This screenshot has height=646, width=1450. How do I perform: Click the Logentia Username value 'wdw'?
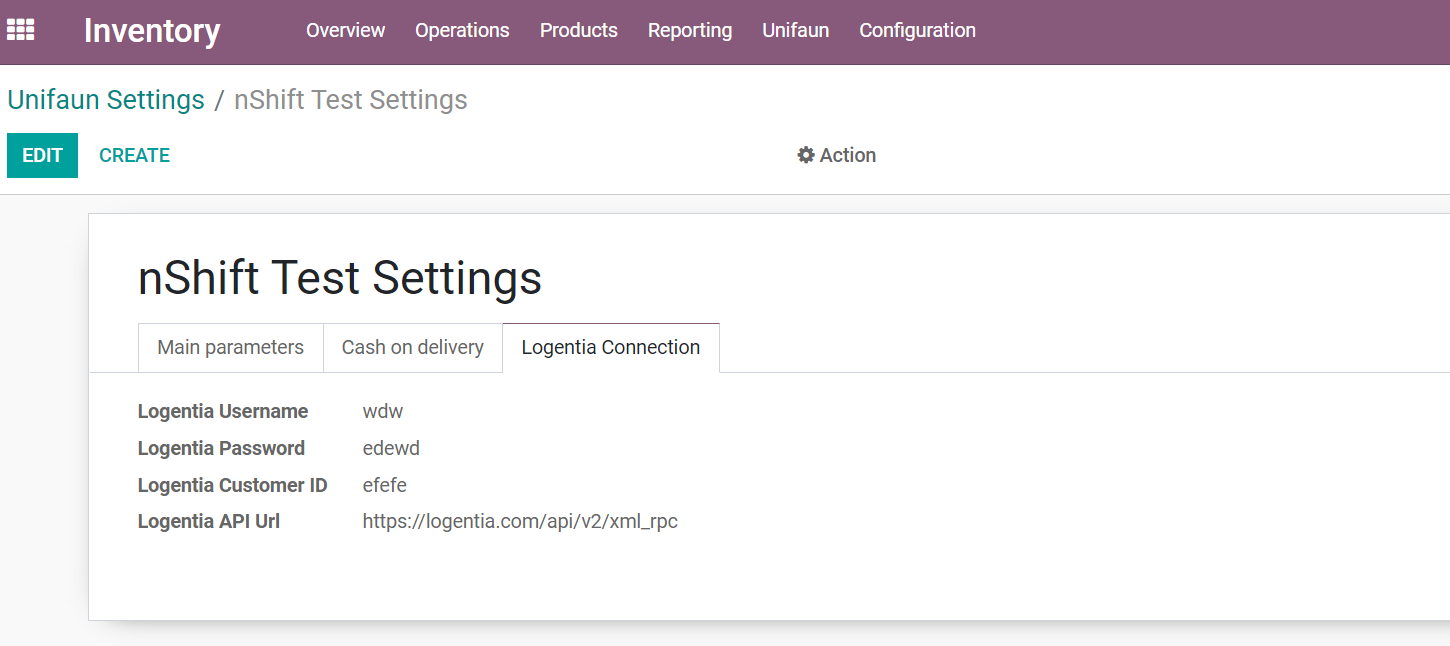pos(383,411)
